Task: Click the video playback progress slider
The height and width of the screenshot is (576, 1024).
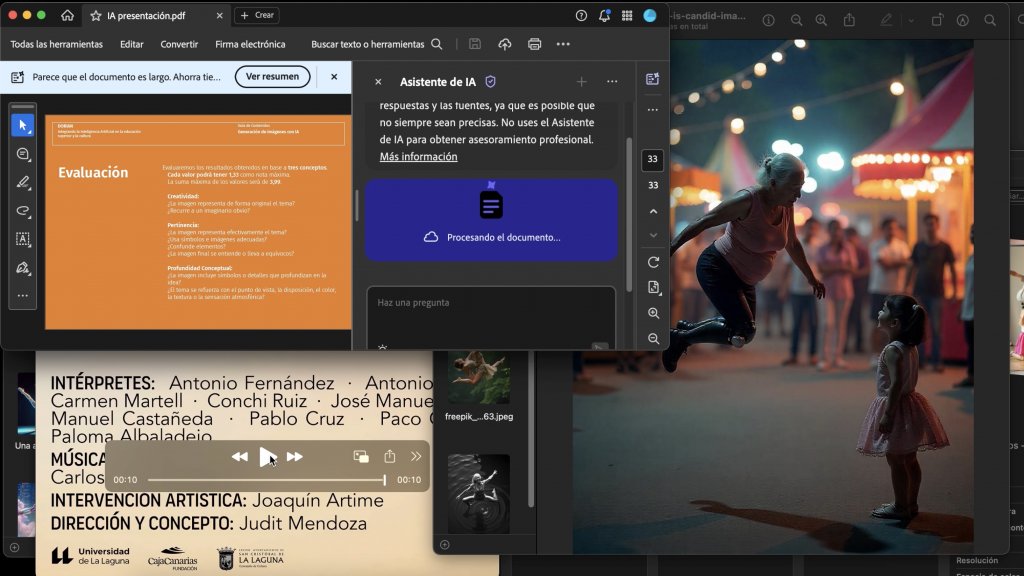Action: pos(266,480)
